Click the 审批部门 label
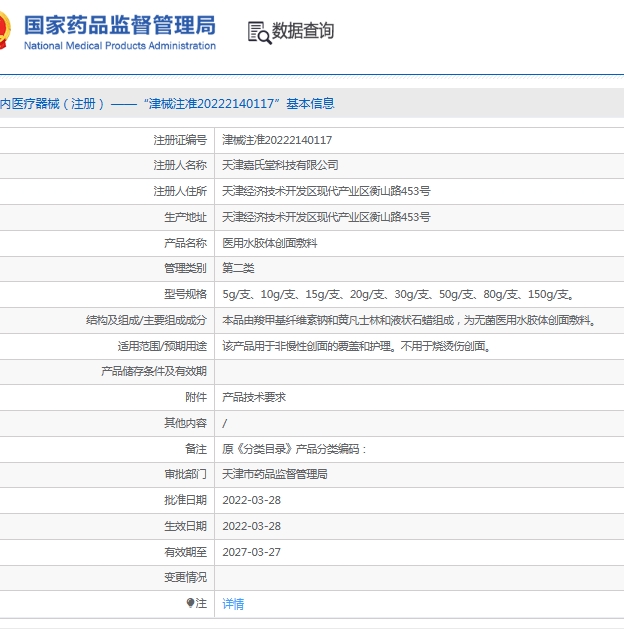 pyautogui.click(x=185, y=474)
